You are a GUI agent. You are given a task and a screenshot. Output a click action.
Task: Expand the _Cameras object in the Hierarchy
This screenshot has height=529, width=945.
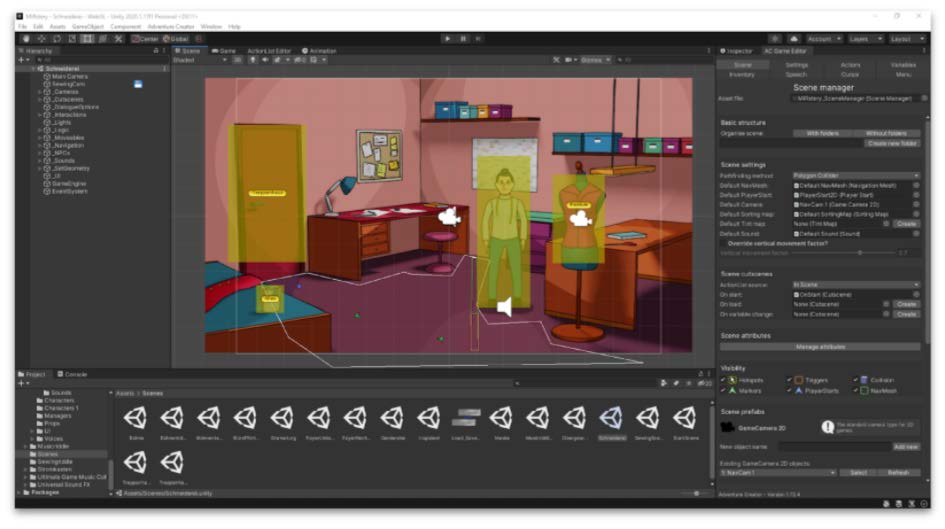40,91
